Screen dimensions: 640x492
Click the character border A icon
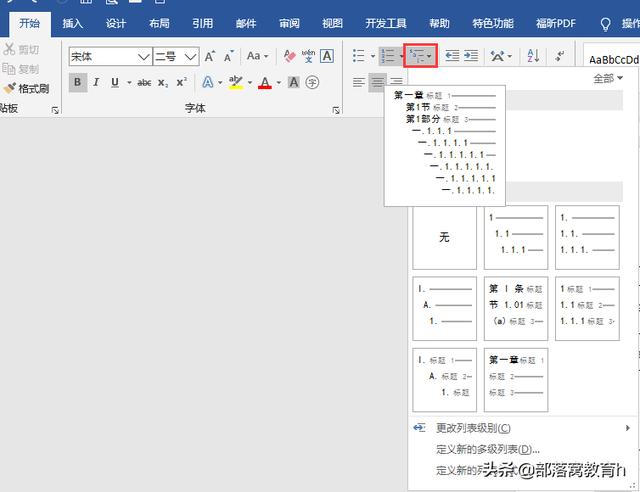coord(327,56)
